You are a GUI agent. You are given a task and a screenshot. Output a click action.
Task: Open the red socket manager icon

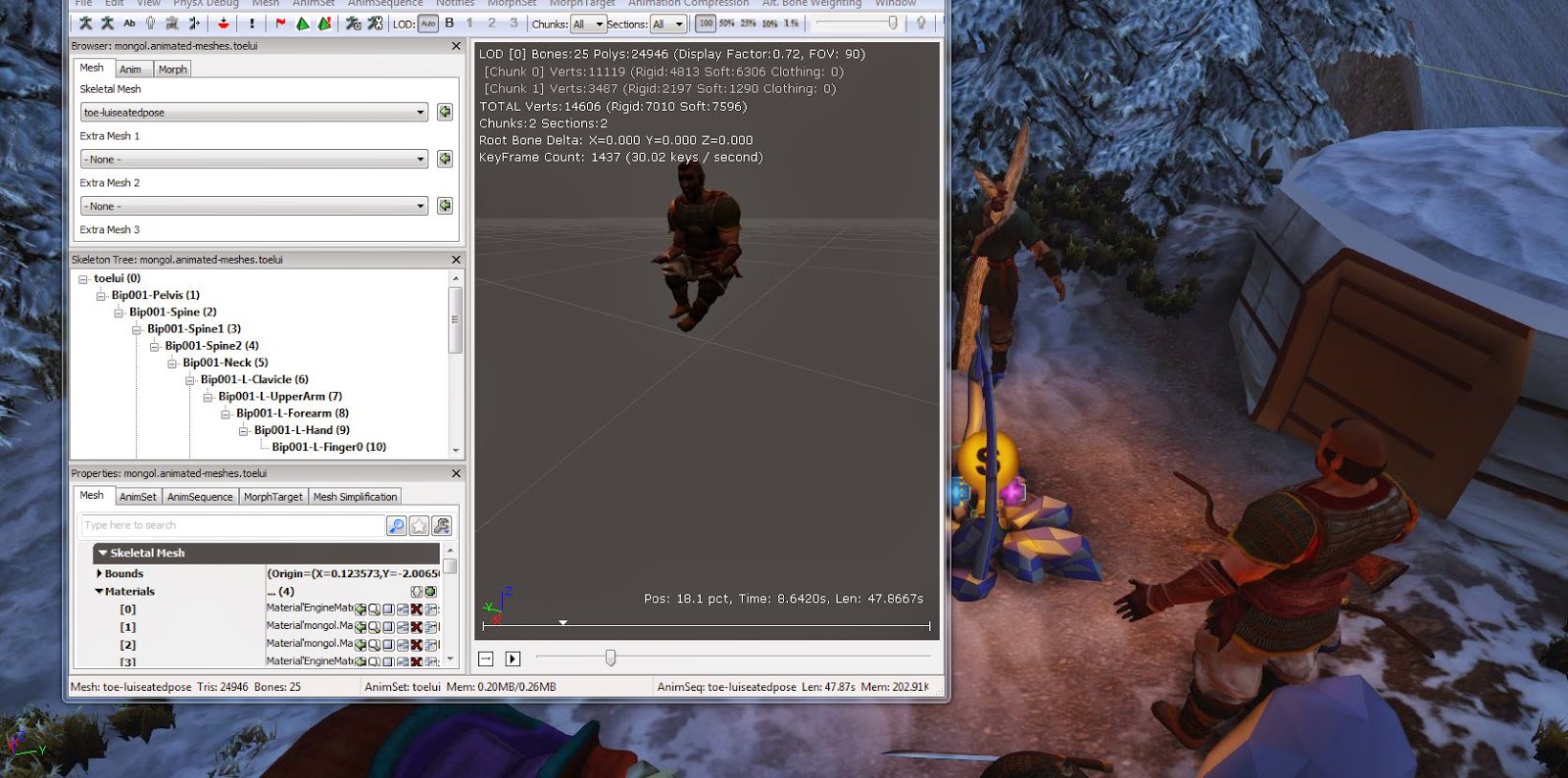(x=223, y=24)
